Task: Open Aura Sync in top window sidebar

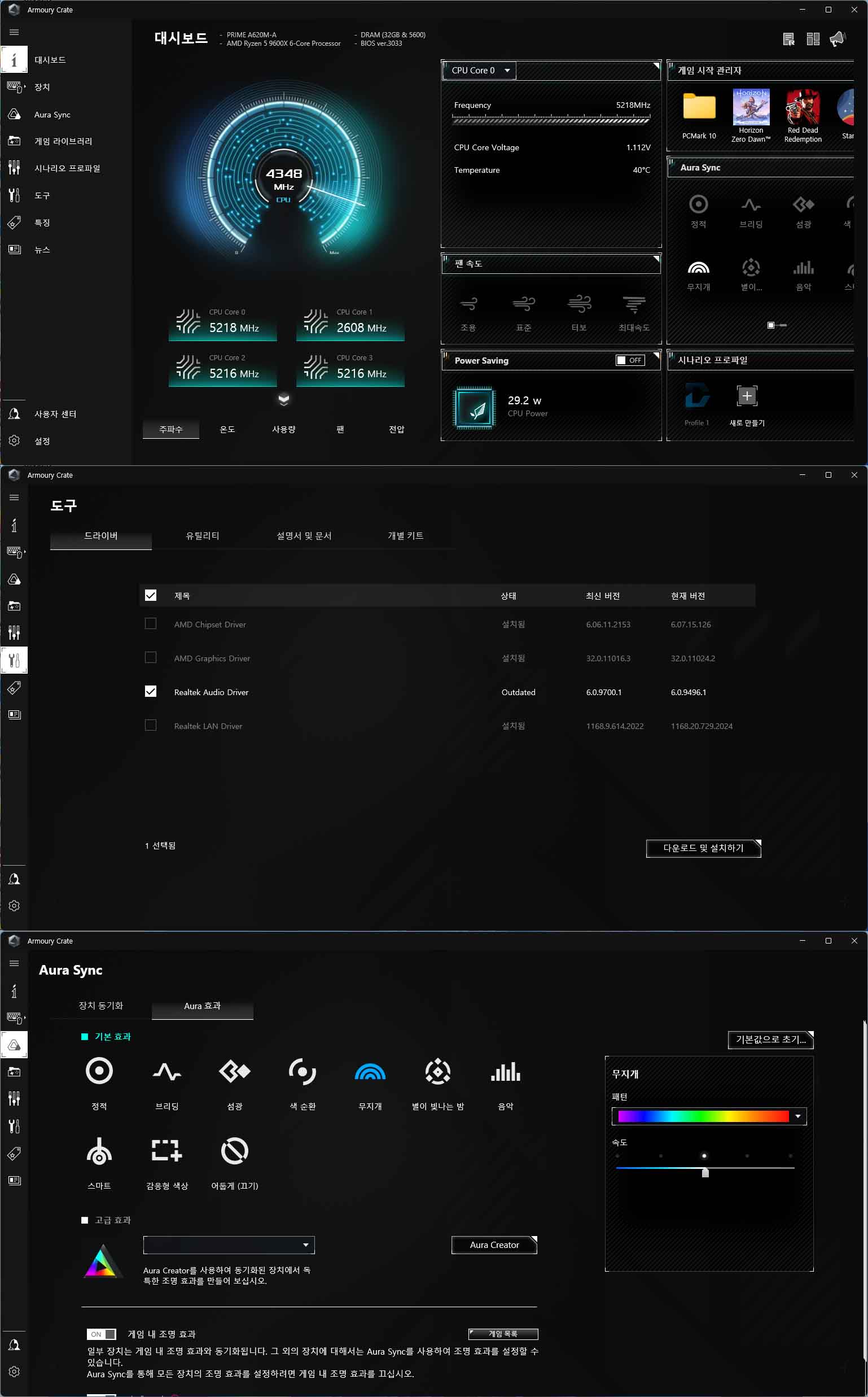Action: click(52, 114)
